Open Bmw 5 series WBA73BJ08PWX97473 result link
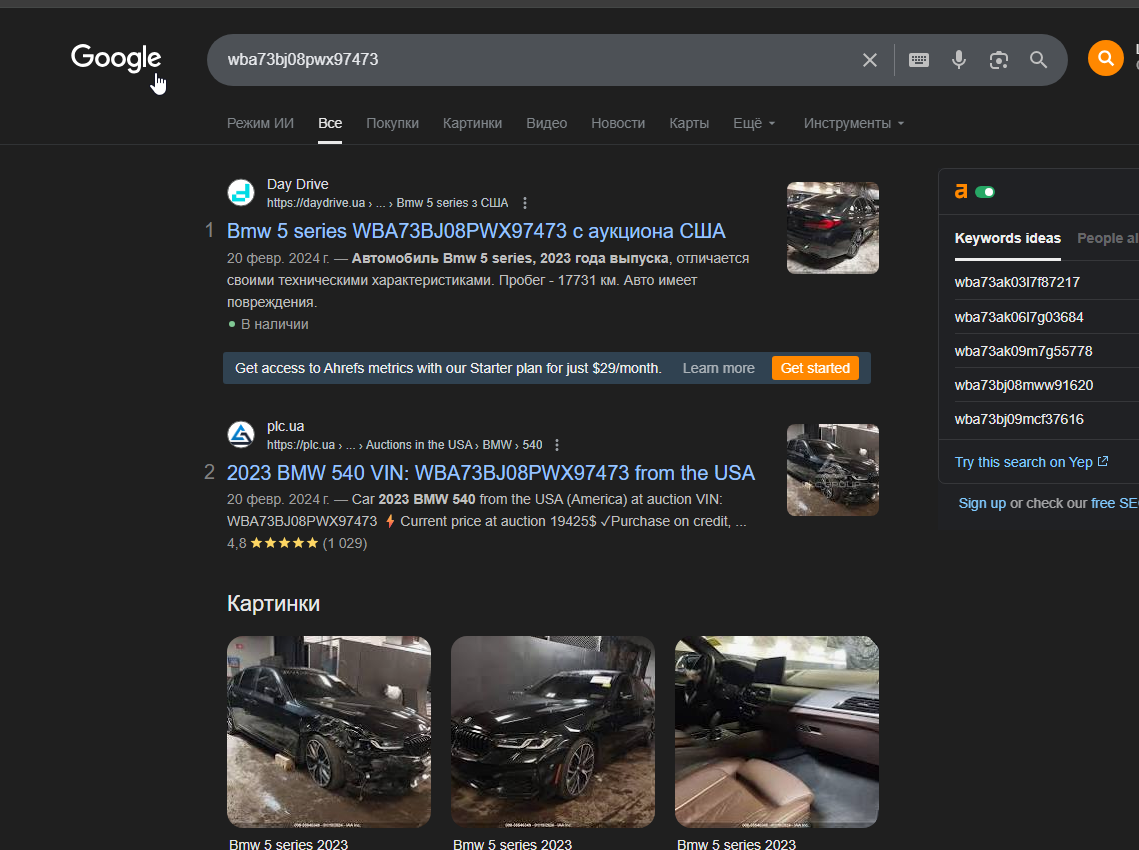The height and width of the screenshot is (850, 1139). point(476,231)
